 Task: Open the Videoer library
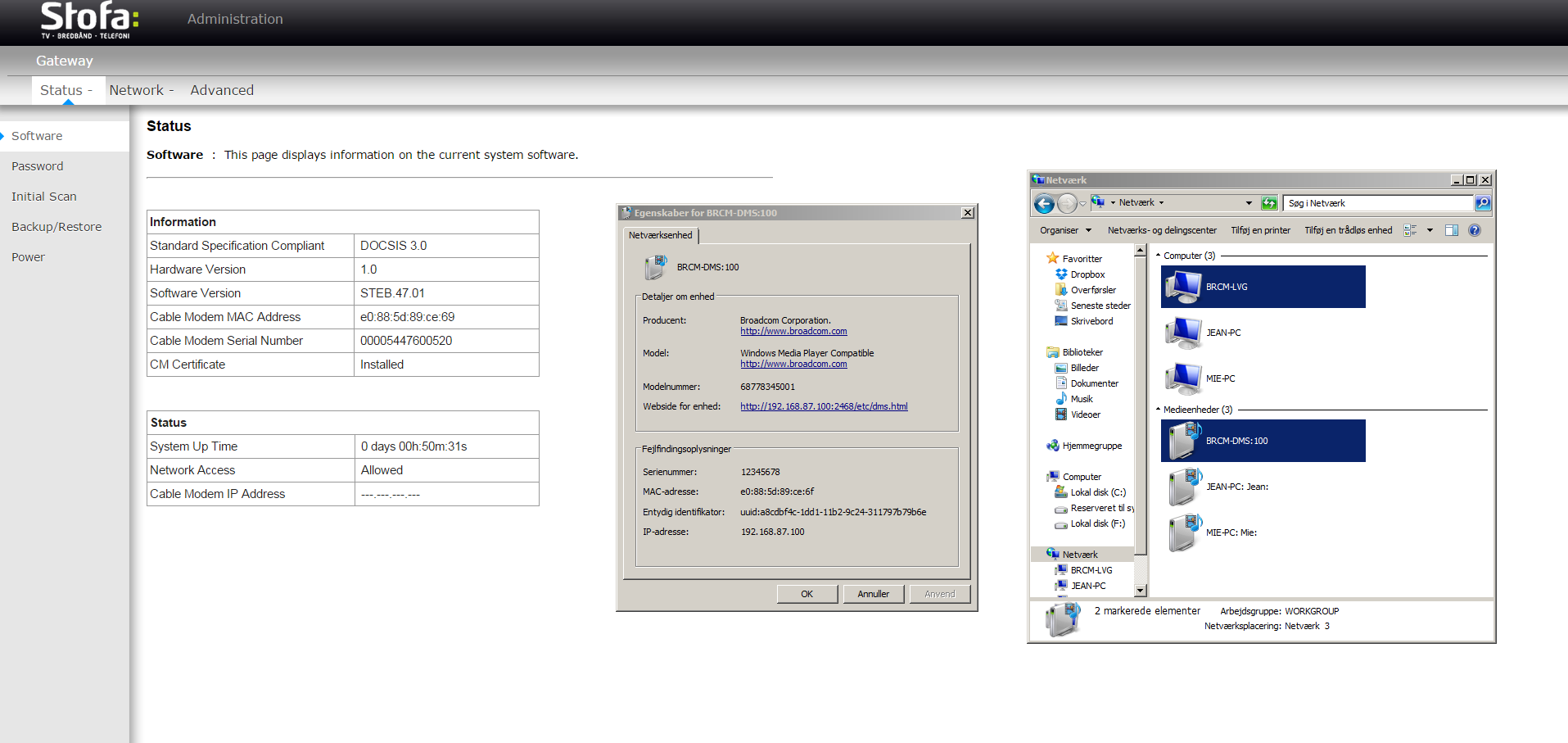(1078, 415)
